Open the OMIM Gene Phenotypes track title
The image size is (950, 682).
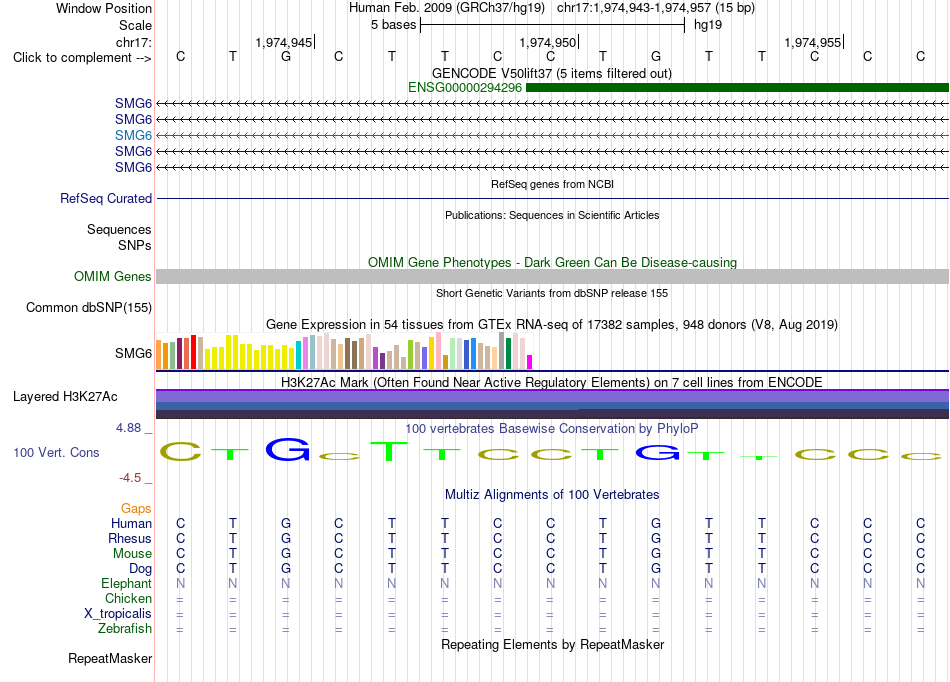[552, 262]
